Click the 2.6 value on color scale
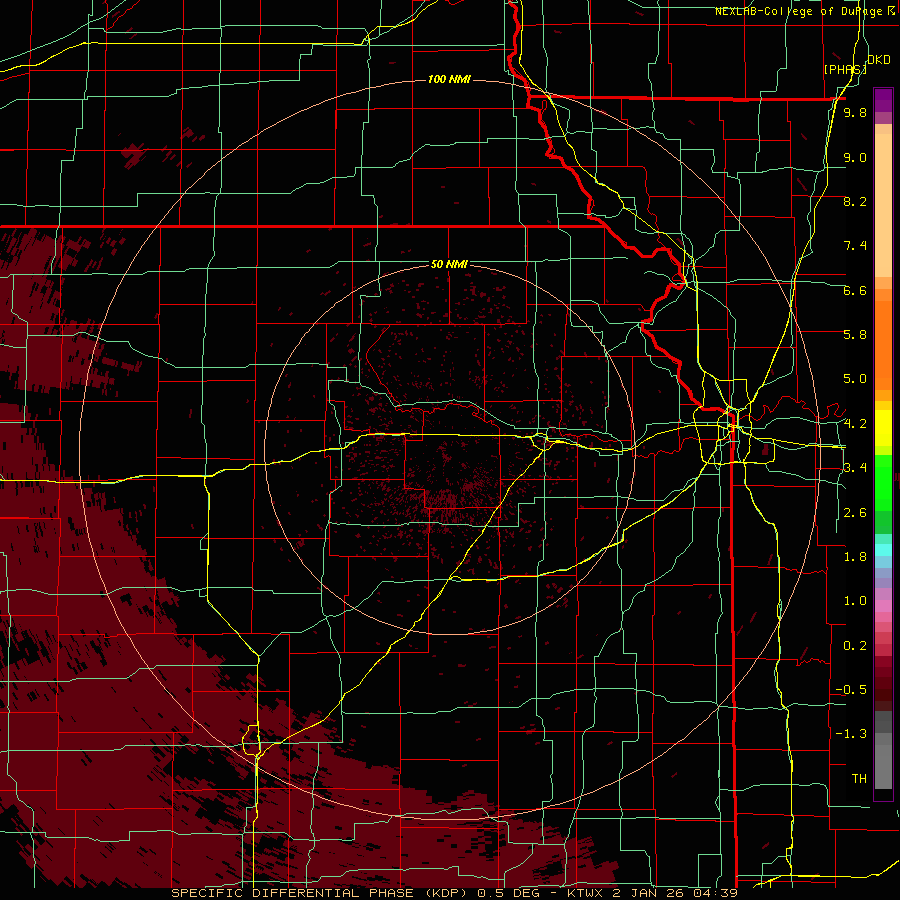The height and width of the screenshot is (900, 900). pos(855,513)
